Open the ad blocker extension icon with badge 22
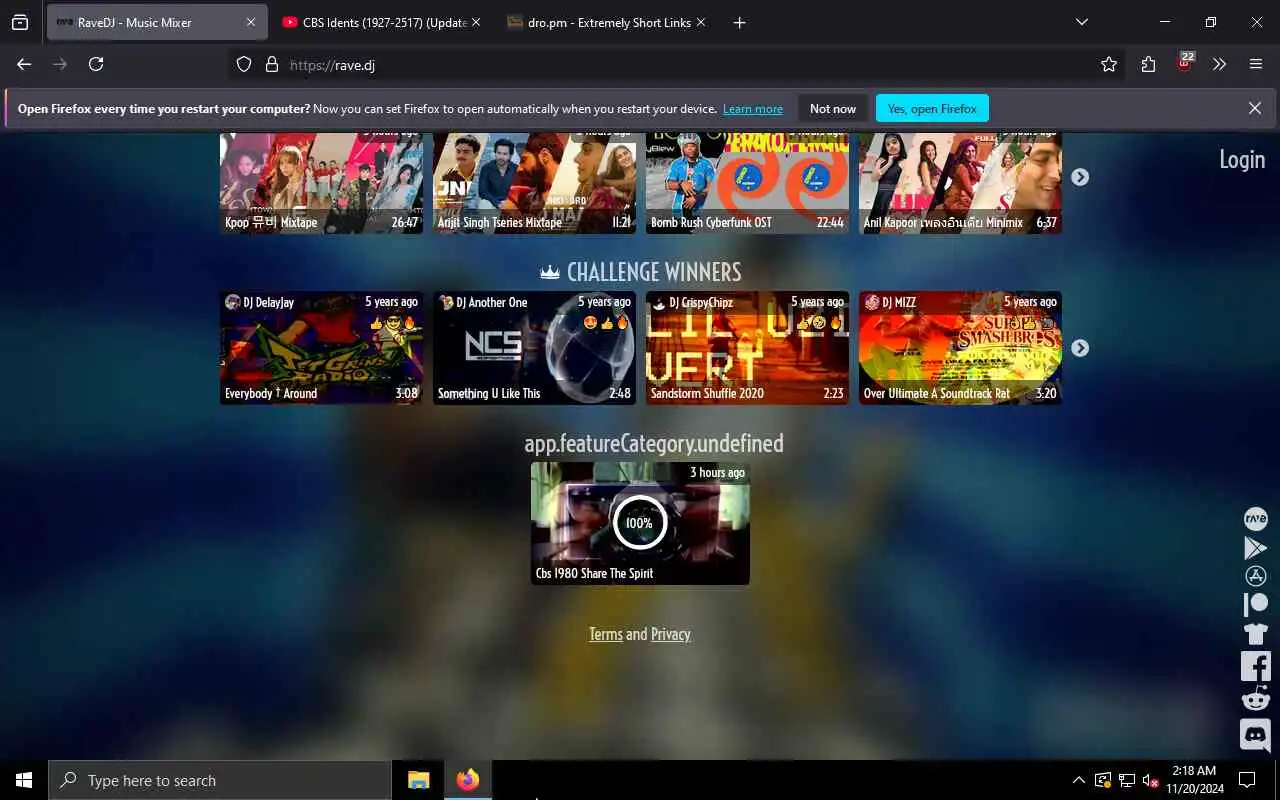 pos(1185,63)
